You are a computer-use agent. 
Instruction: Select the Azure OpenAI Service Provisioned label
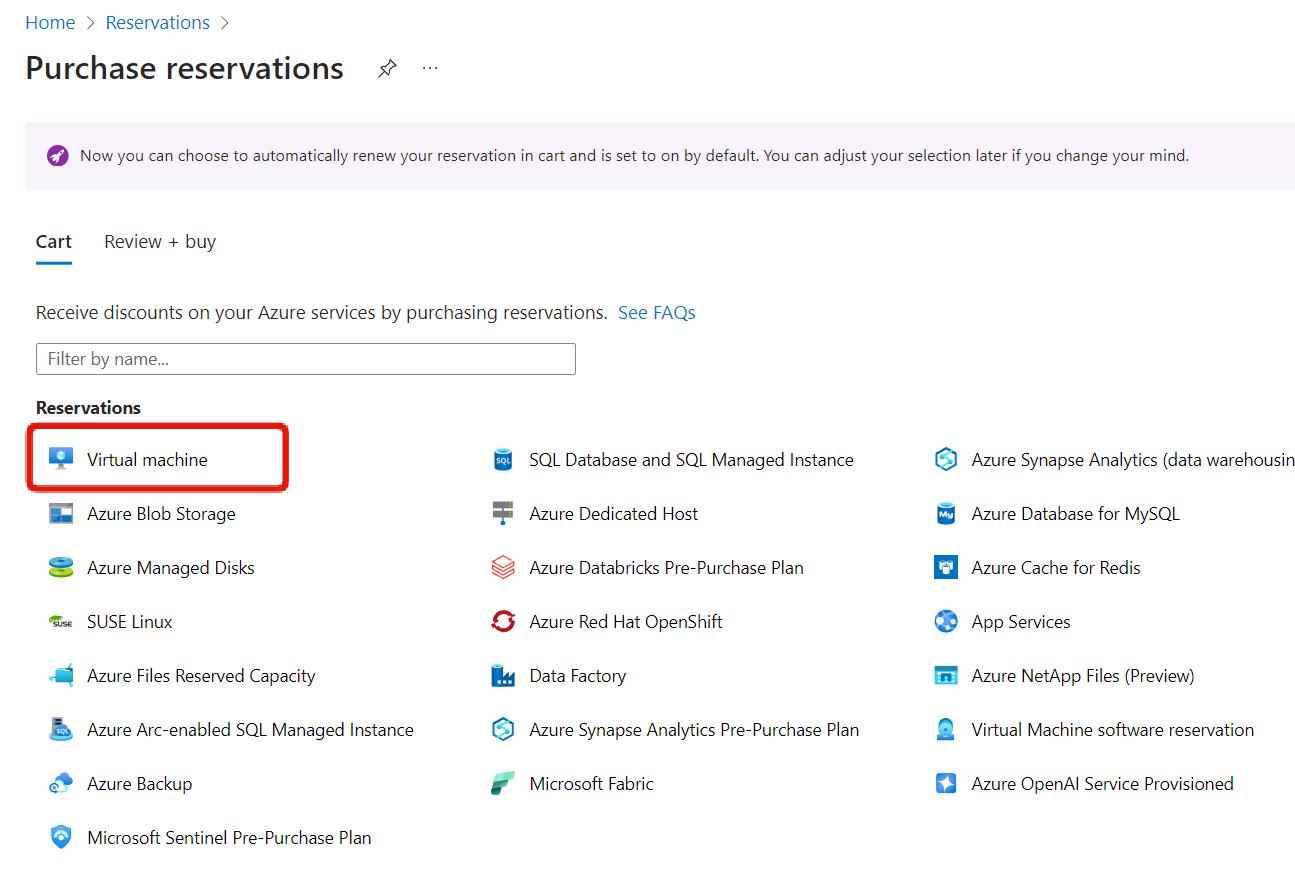[1103, 783]
